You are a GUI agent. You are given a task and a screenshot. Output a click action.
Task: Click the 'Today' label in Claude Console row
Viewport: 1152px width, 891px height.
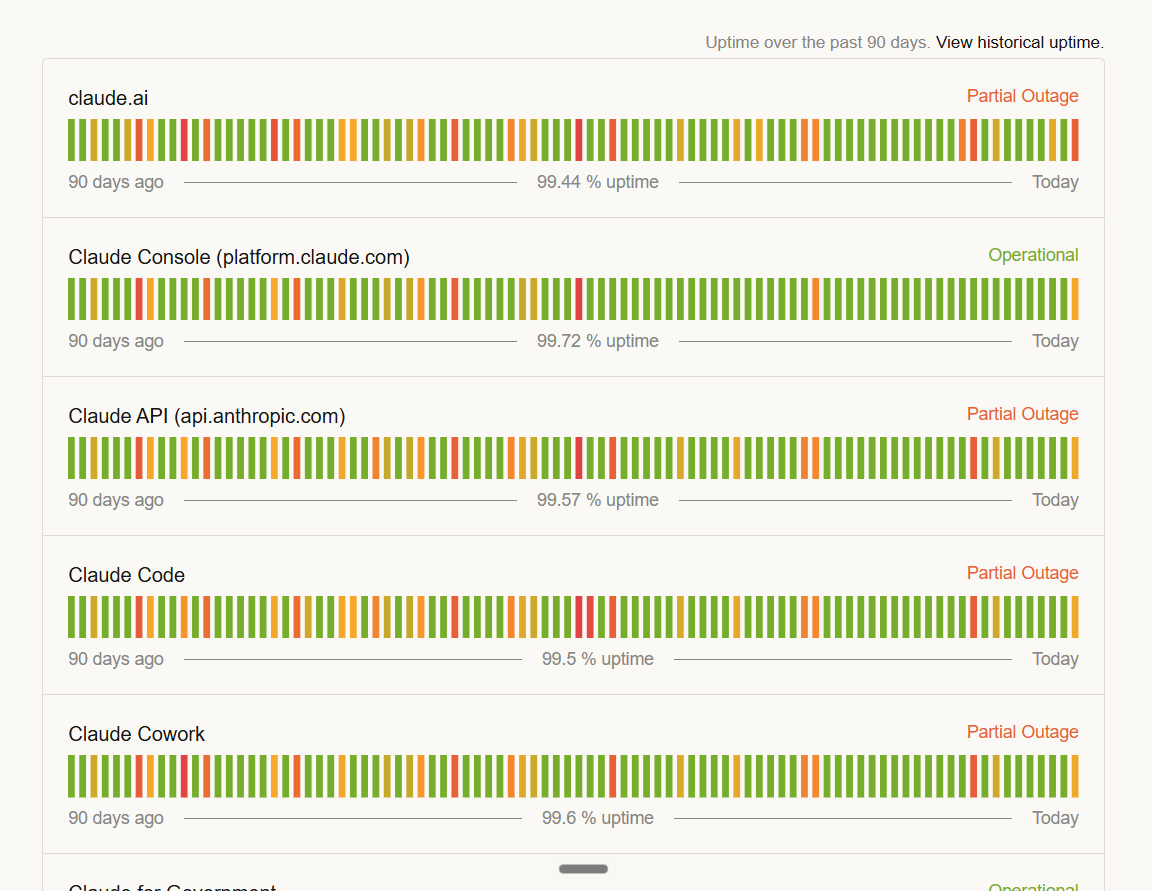tap(1055, 341)
